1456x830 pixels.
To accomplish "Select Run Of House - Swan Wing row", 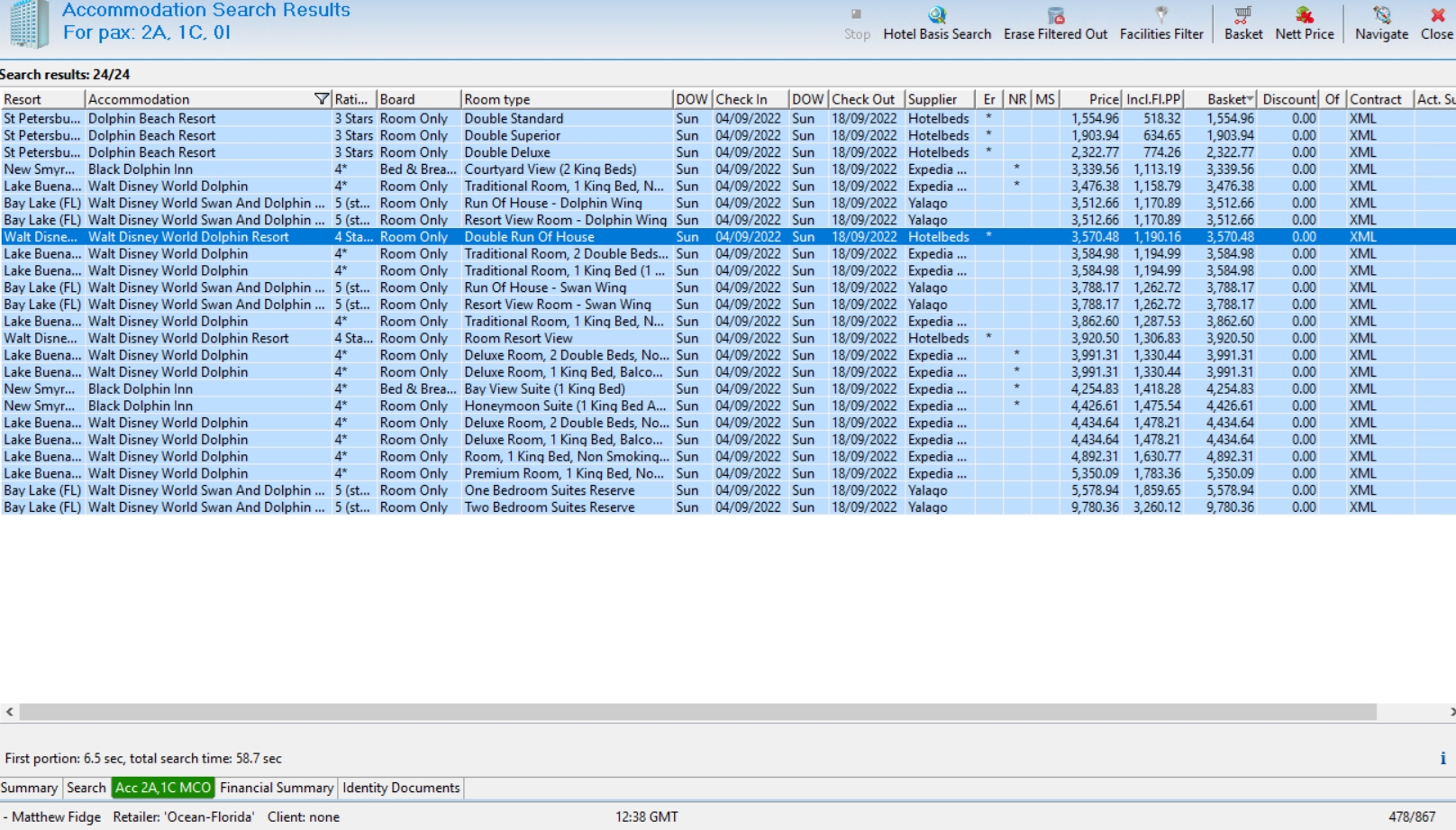I will (728, 287).
